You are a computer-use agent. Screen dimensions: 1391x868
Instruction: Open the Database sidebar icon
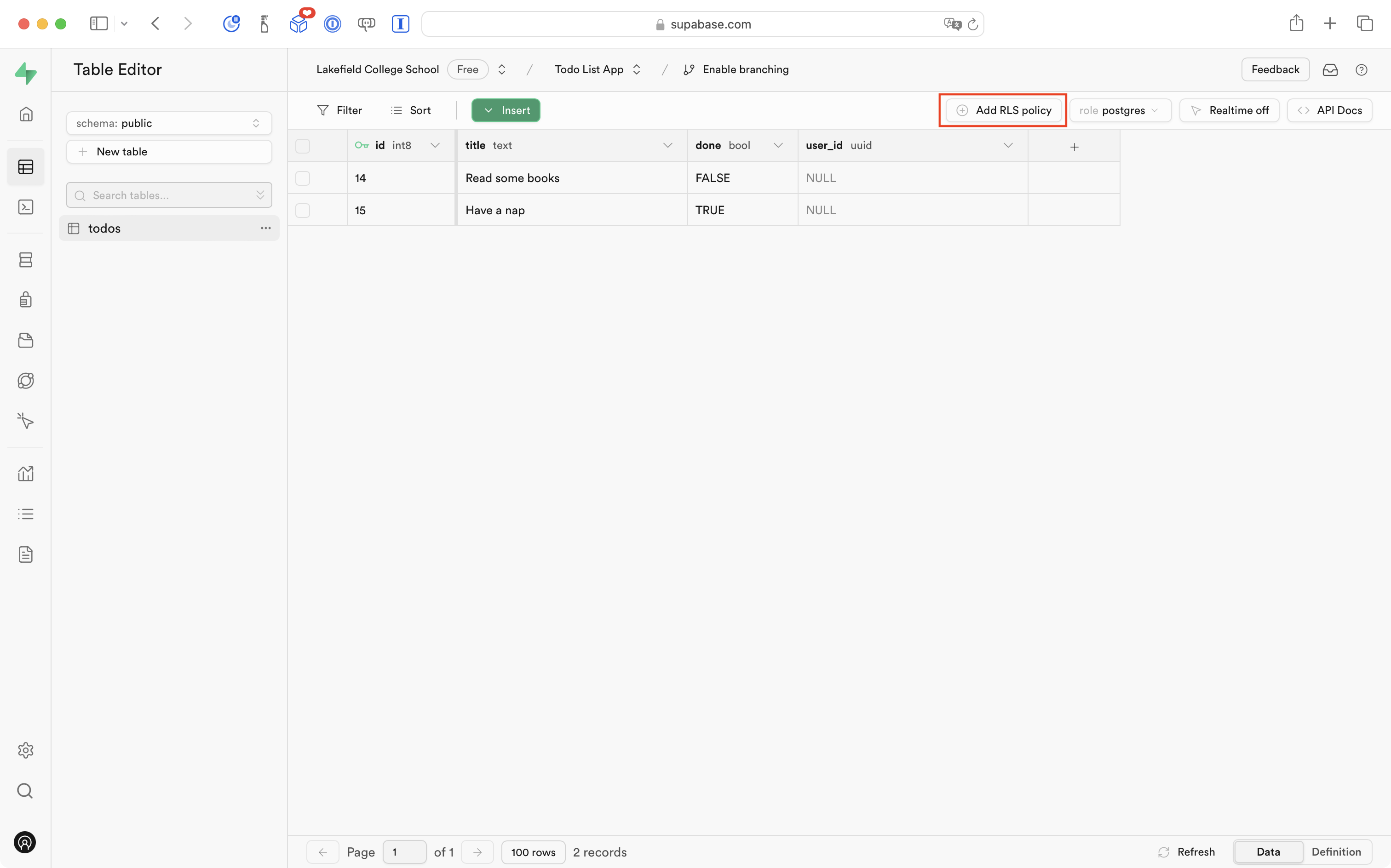tap(26, 260)
